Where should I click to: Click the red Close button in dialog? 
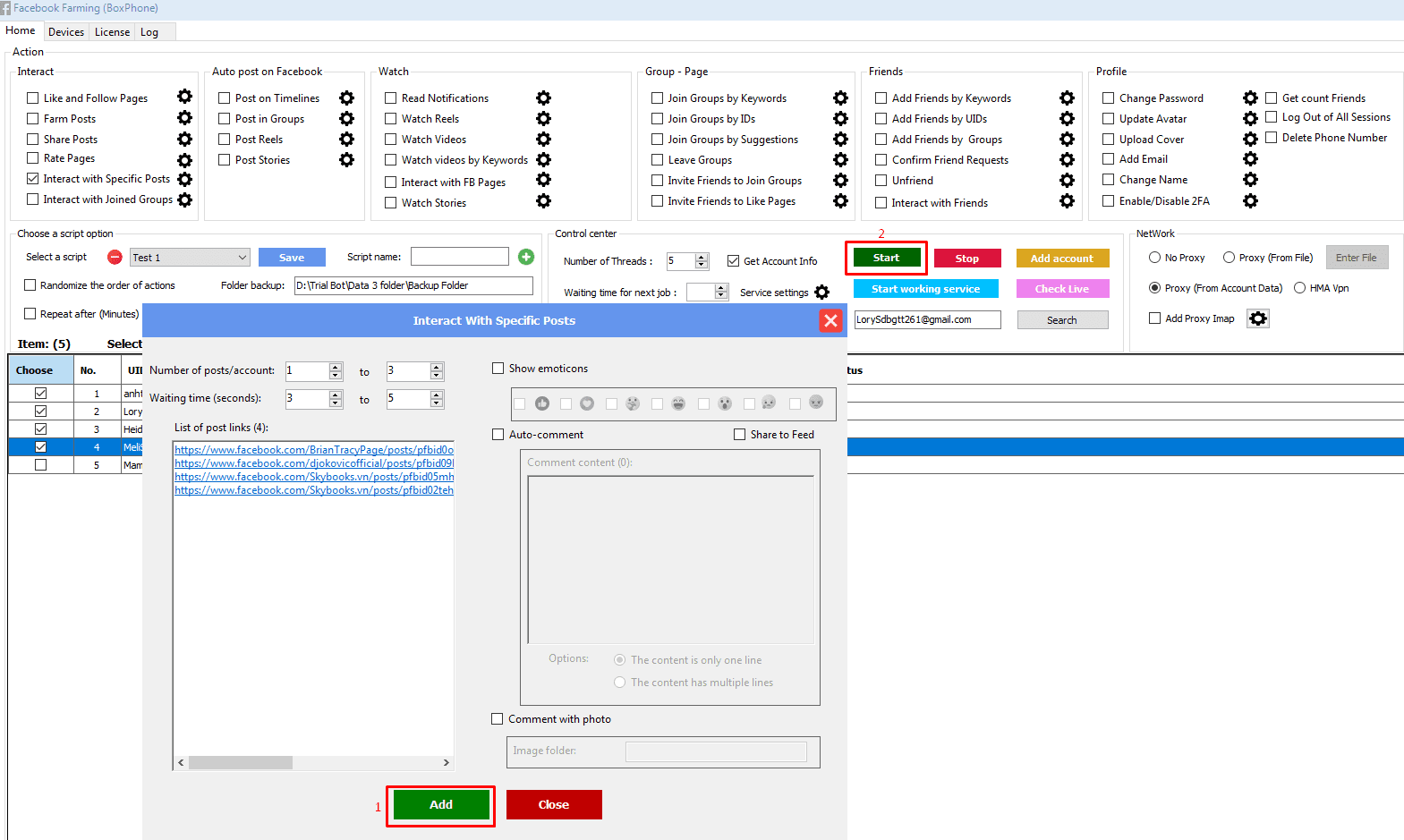pos(554,804)
